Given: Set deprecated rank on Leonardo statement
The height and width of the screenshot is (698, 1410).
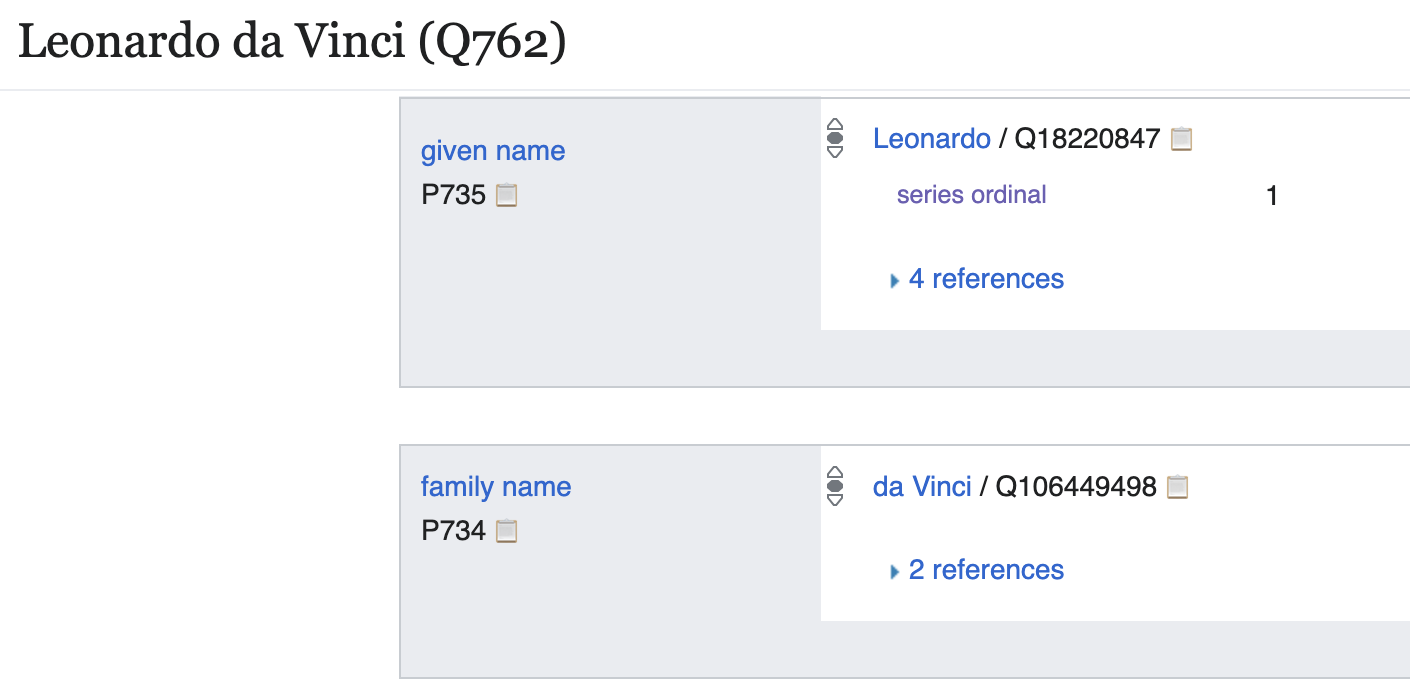Looking at the screenshot, I should click(836, 152).
